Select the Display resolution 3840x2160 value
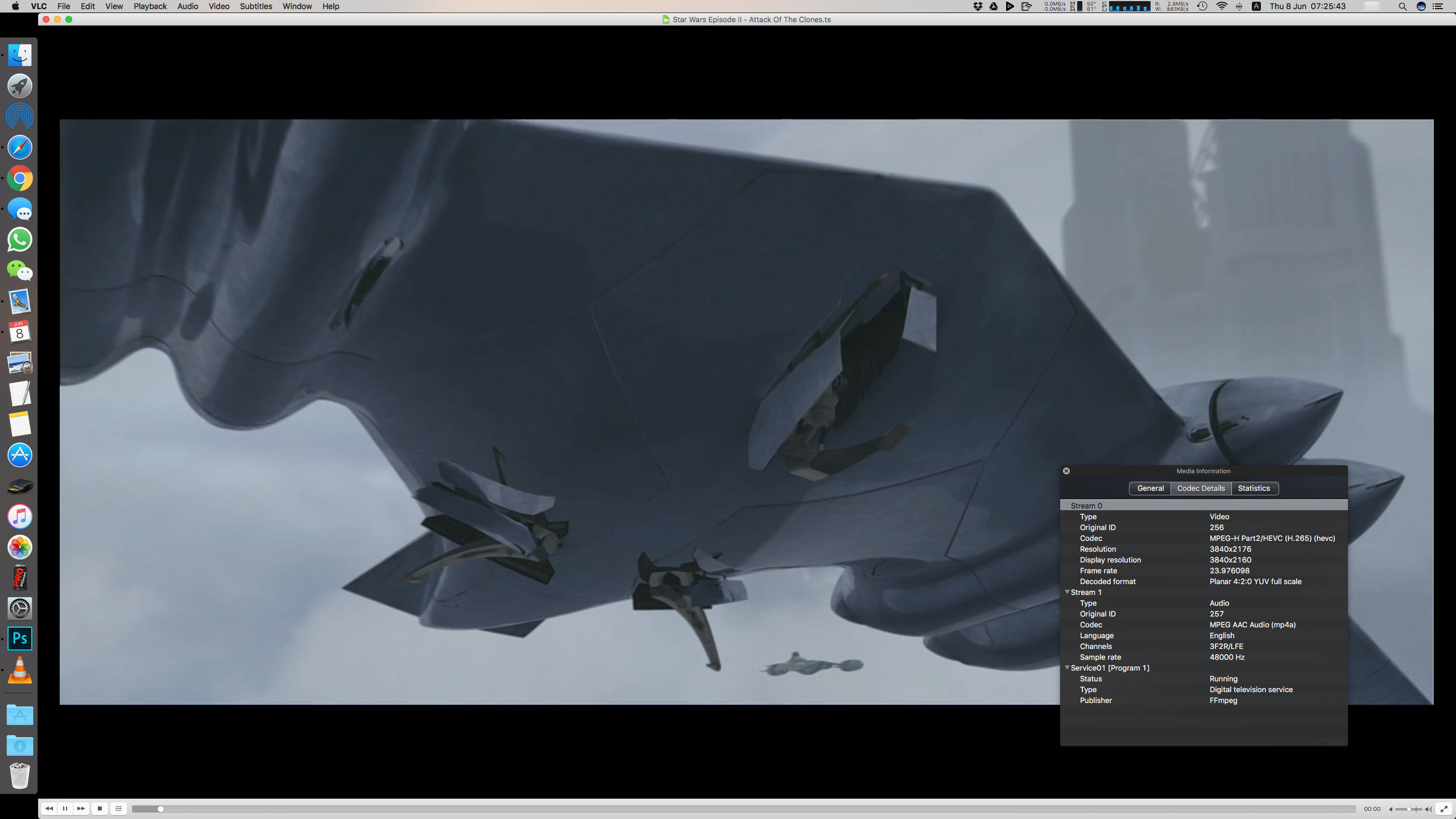Screen dimensions: 1456x819 coord(1230,560)
